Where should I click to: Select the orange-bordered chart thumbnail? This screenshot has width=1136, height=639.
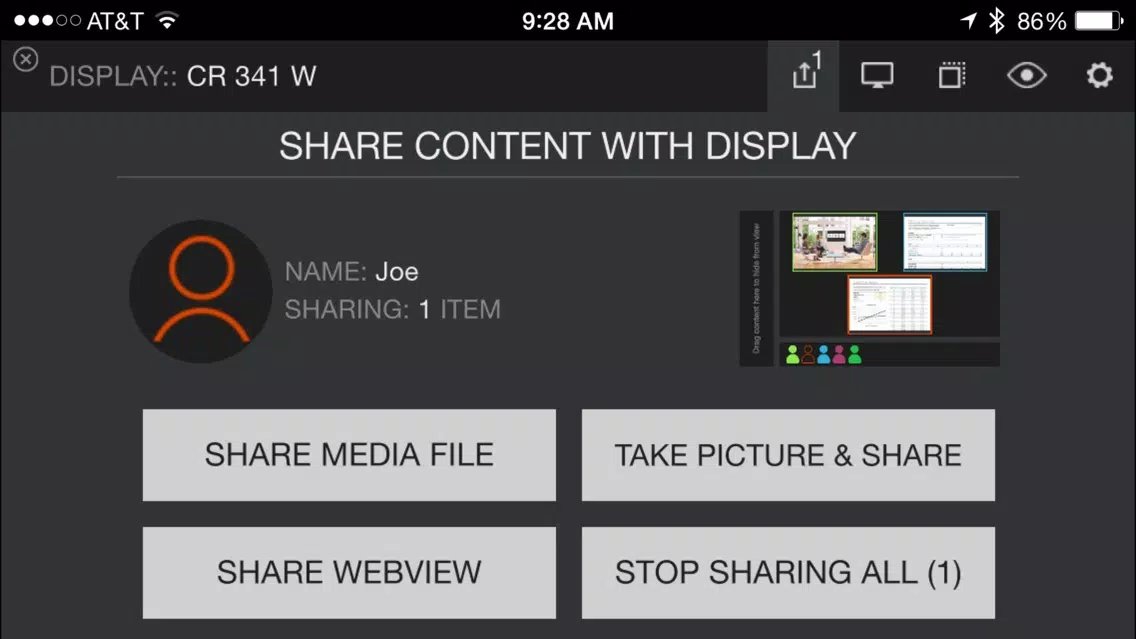890,304
